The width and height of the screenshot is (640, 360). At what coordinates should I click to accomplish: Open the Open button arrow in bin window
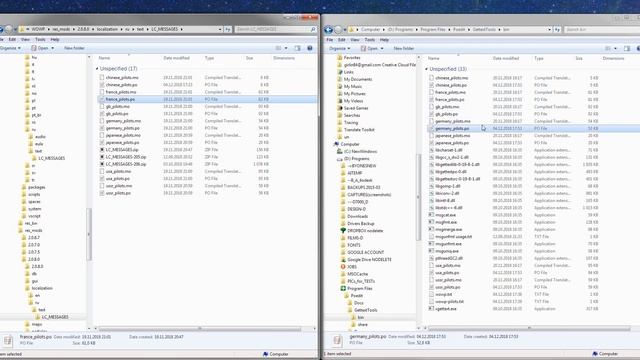(x=382, y=49)
